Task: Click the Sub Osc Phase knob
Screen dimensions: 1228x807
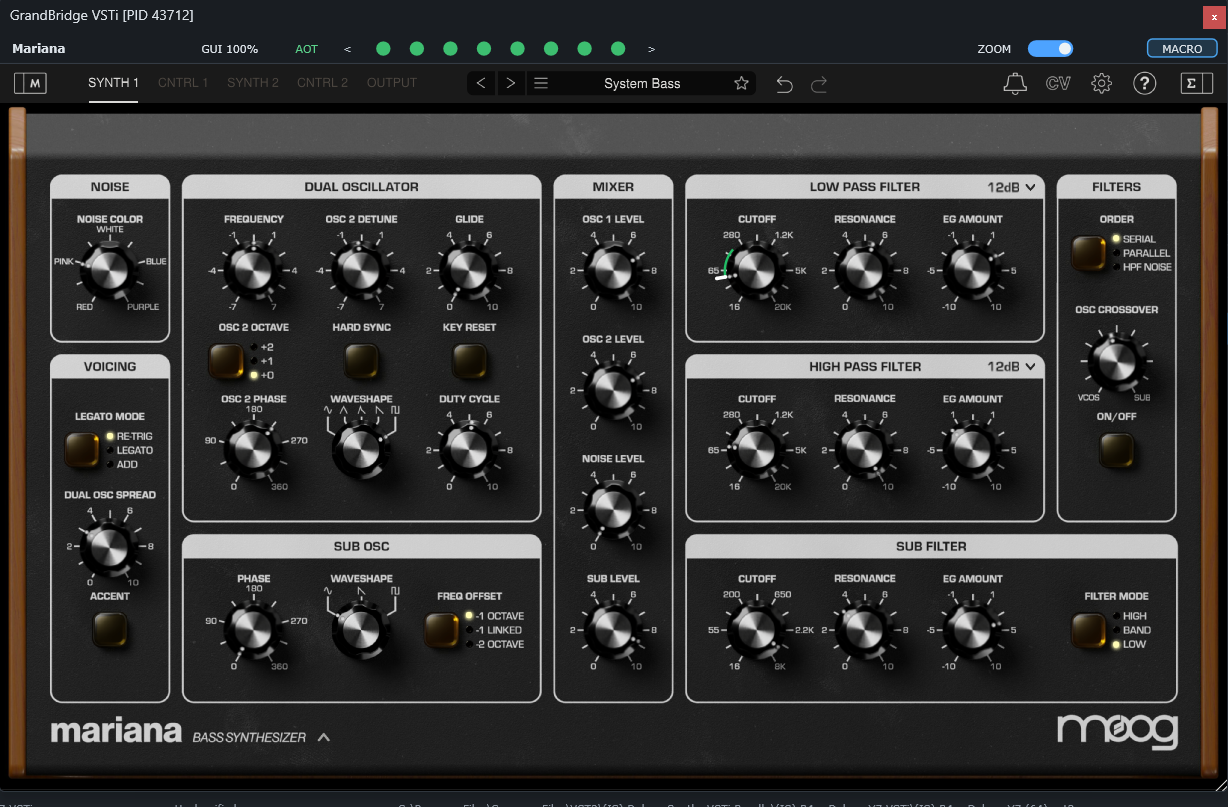Action: click(x=254, y=630)
